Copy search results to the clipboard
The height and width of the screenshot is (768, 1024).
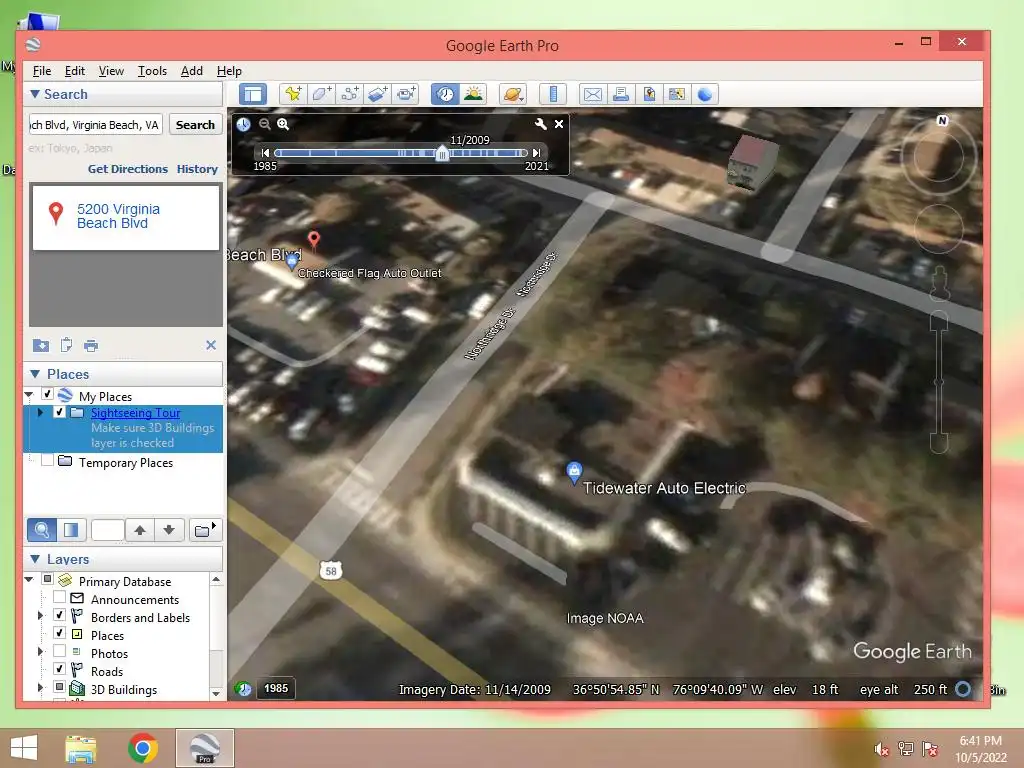click(x=66, y=345)
